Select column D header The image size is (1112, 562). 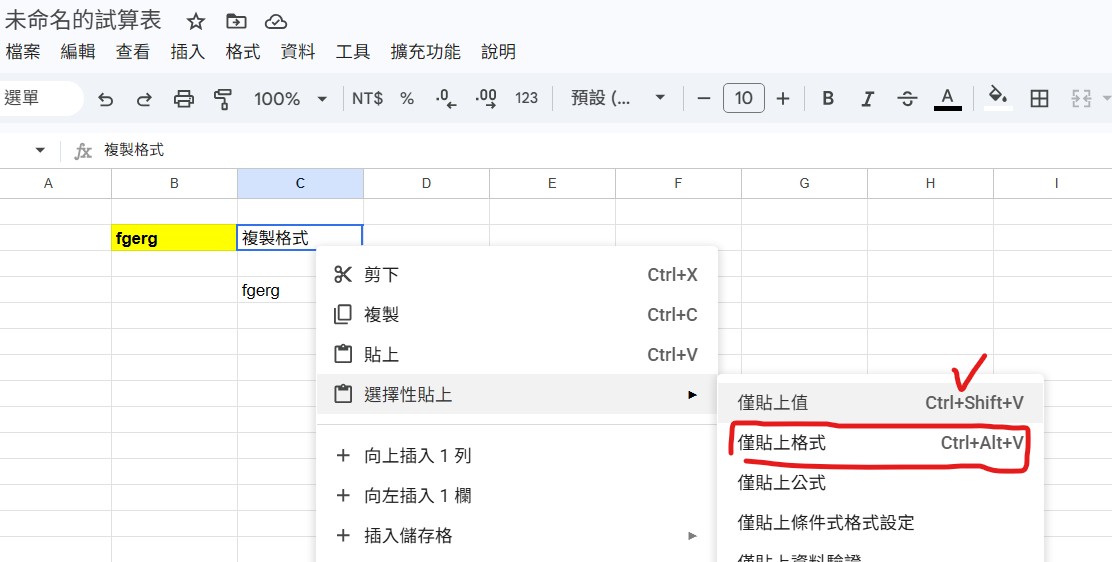426,184
